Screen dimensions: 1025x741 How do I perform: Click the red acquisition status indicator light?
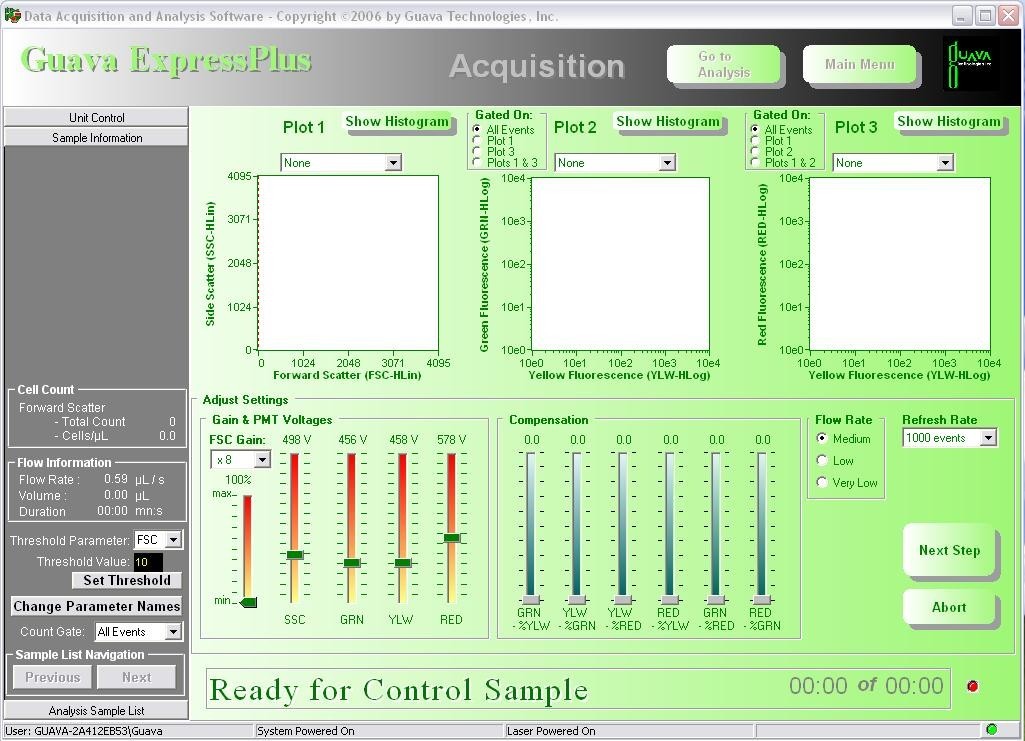pos(973,686)
